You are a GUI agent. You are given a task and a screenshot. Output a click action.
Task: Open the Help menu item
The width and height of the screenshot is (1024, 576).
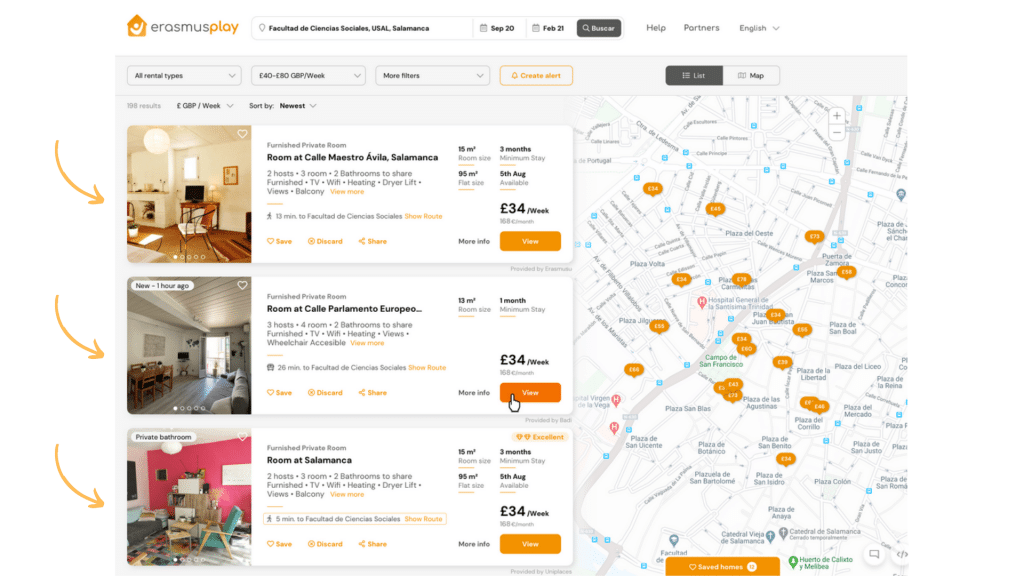pos(656,28)
